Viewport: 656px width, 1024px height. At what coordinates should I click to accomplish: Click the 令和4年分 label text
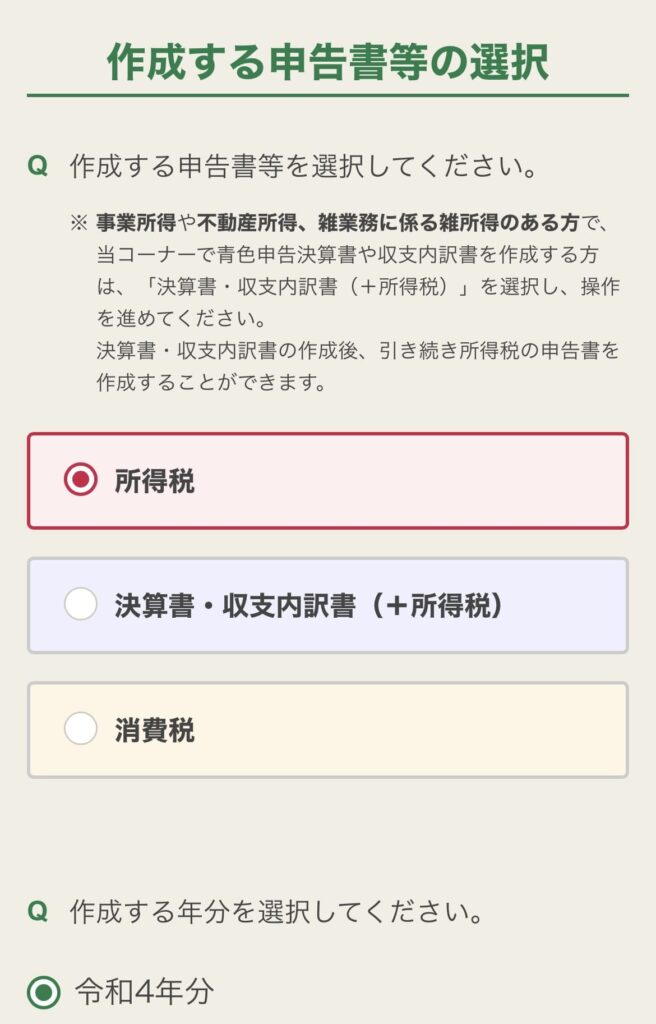(145, 993)
